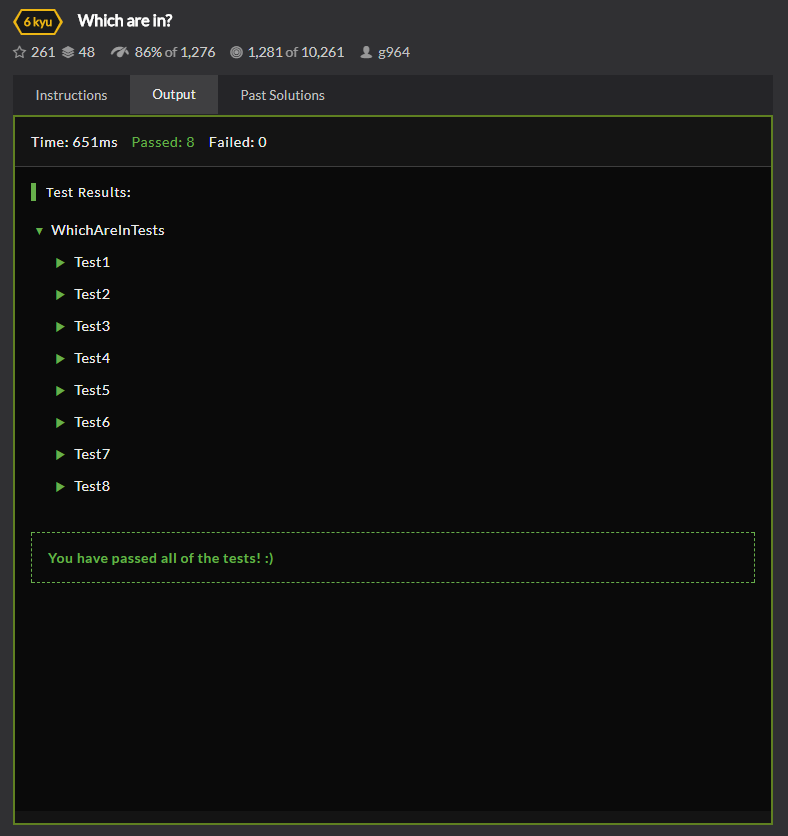The width and height of the screenshot is (788, 836).
Task: Collapse the WhichAreInTests group
Action: pyautogui.click(x=39, y=231)
